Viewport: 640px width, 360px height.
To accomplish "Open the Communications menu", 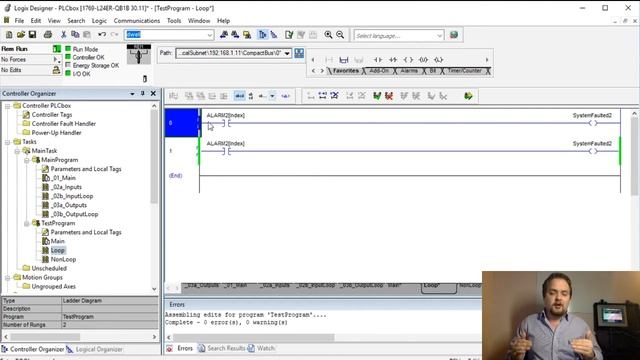I will tap(137, 20).
